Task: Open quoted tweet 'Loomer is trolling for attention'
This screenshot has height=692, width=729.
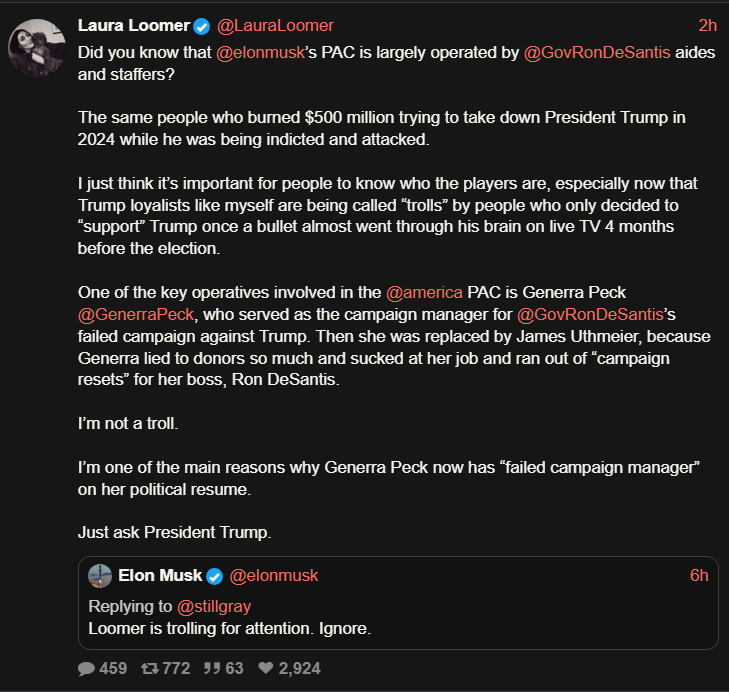Action: click(x=230, y=628)
